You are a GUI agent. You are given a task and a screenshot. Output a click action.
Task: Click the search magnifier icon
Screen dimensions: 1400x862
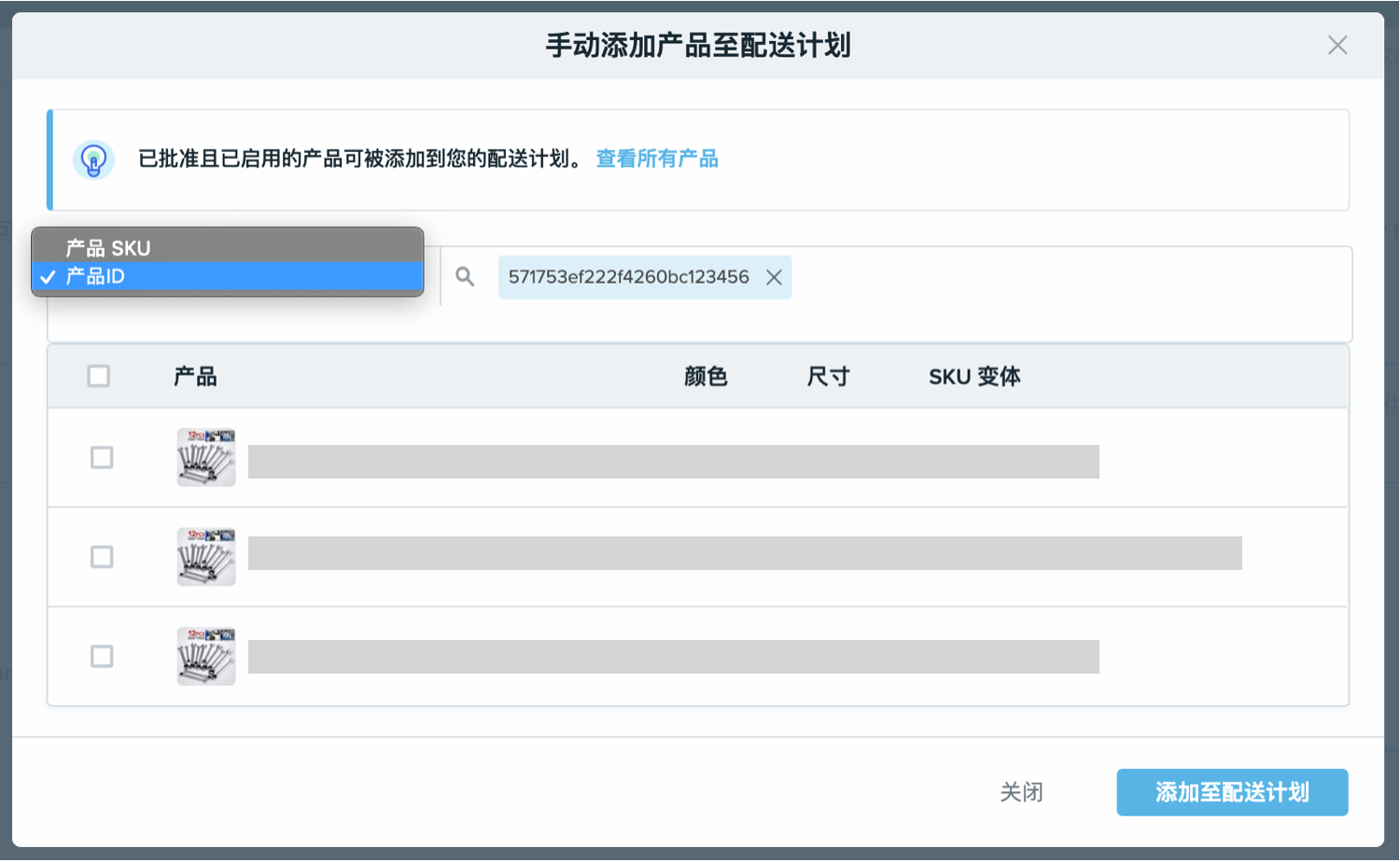(465, 277)
